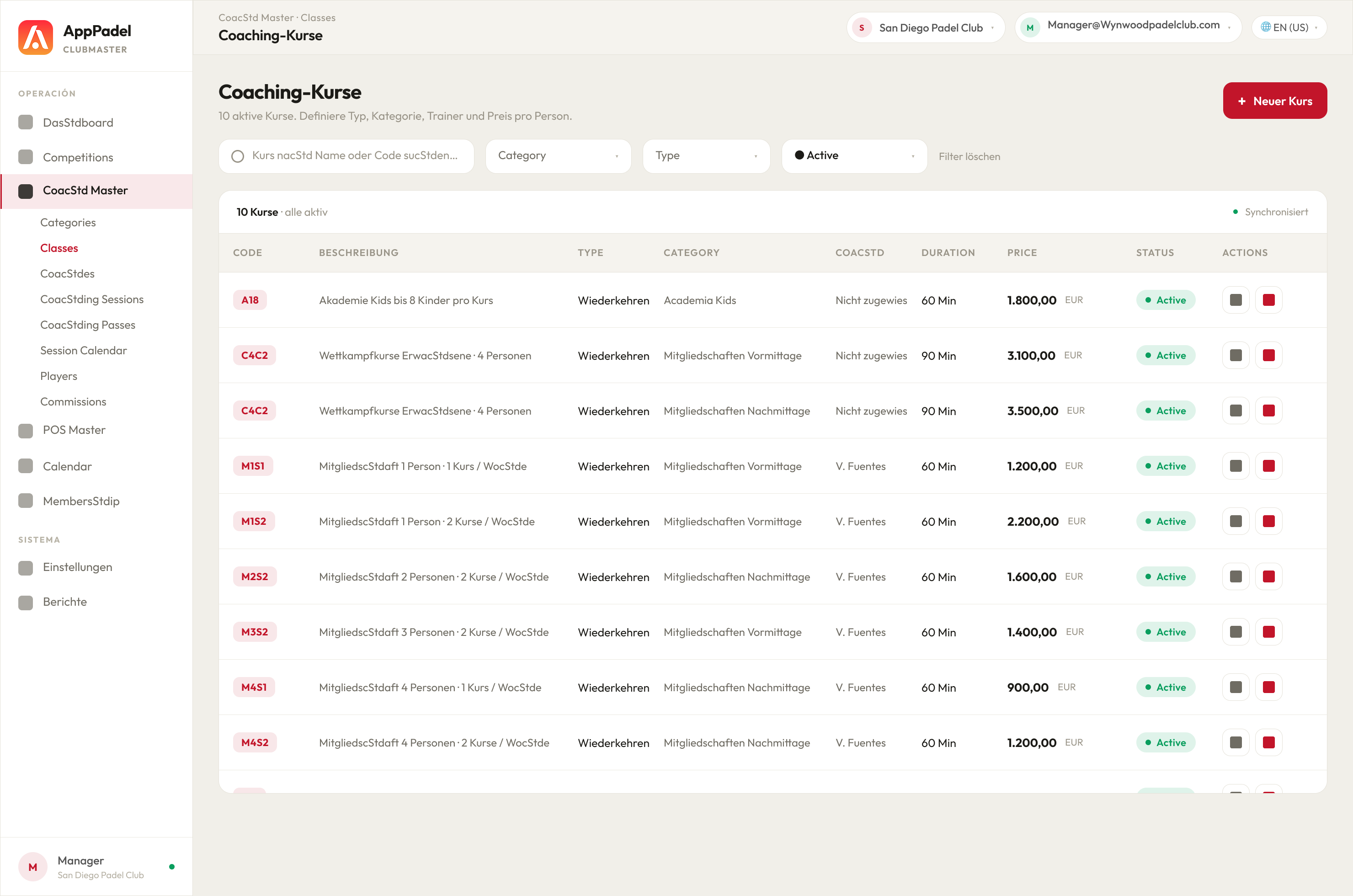
Task: Click the red delete icon for M2S2 row
Action: [1268, 576]
